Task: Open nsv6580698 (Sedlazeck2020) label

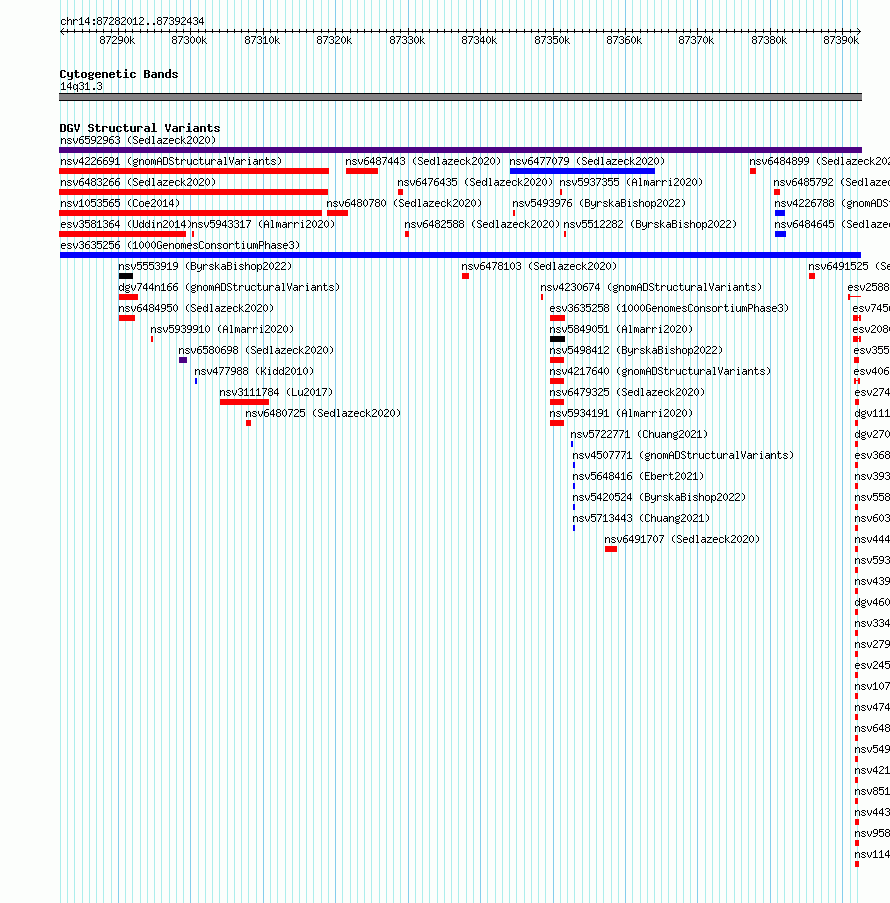Action: (256, 351)
